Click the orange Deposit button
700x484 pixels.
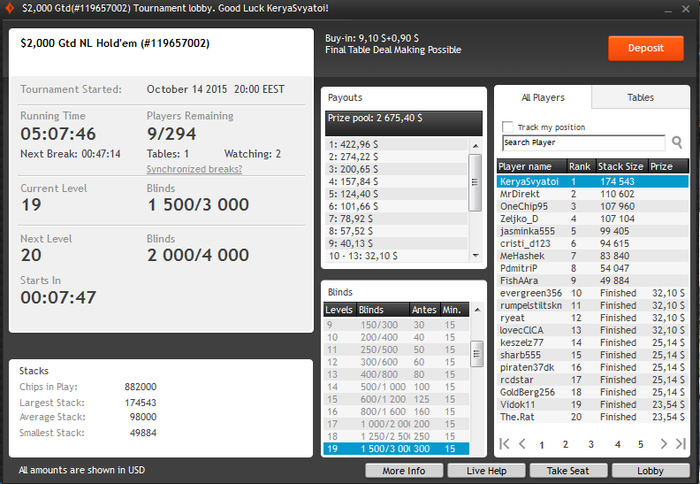(x=646, y=48)
